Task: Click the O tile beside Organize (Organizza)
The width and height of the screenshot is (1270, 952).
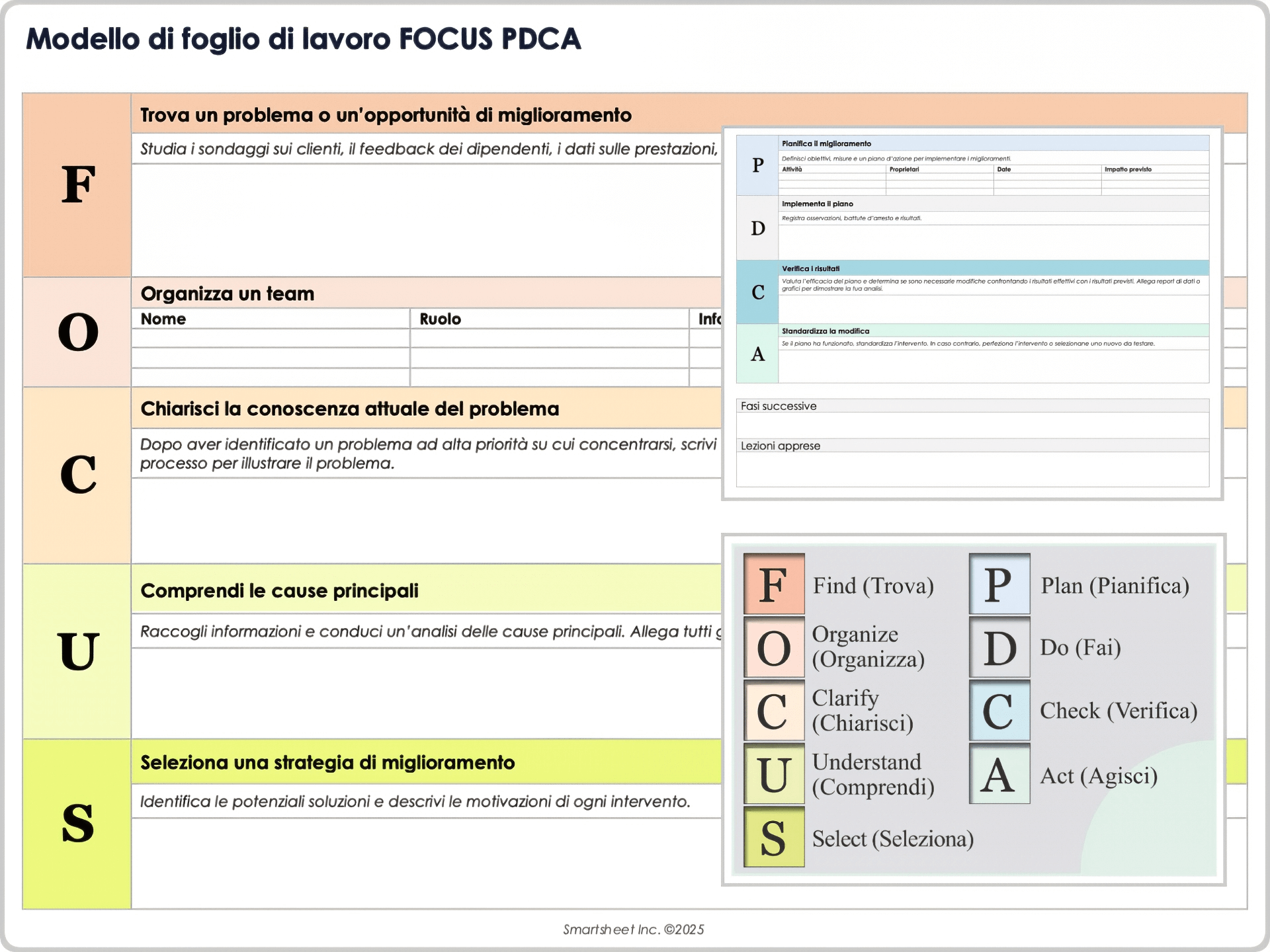Action: (x=774, y=647)
